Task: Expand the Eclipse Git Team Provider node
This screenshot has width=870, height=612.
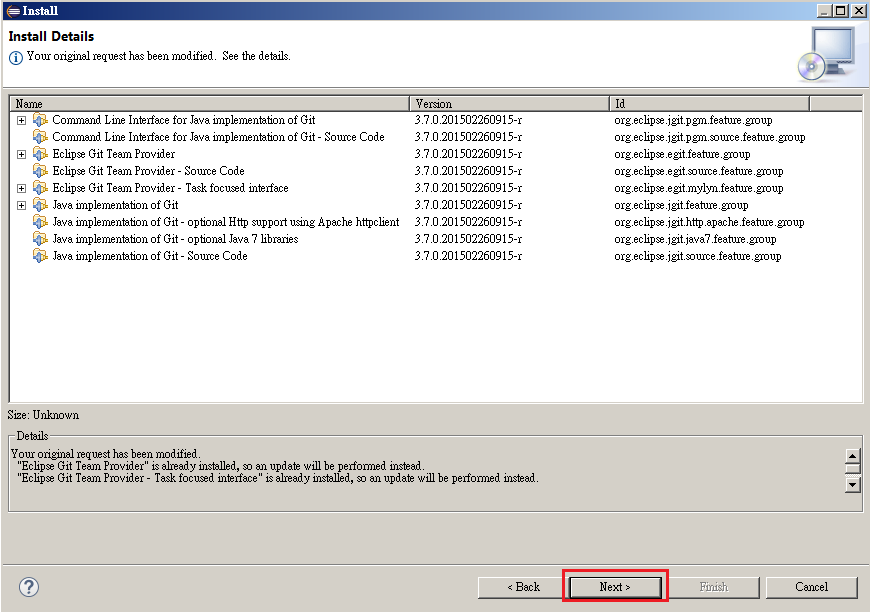Action: pyautogui.click(x=21, y=154)
